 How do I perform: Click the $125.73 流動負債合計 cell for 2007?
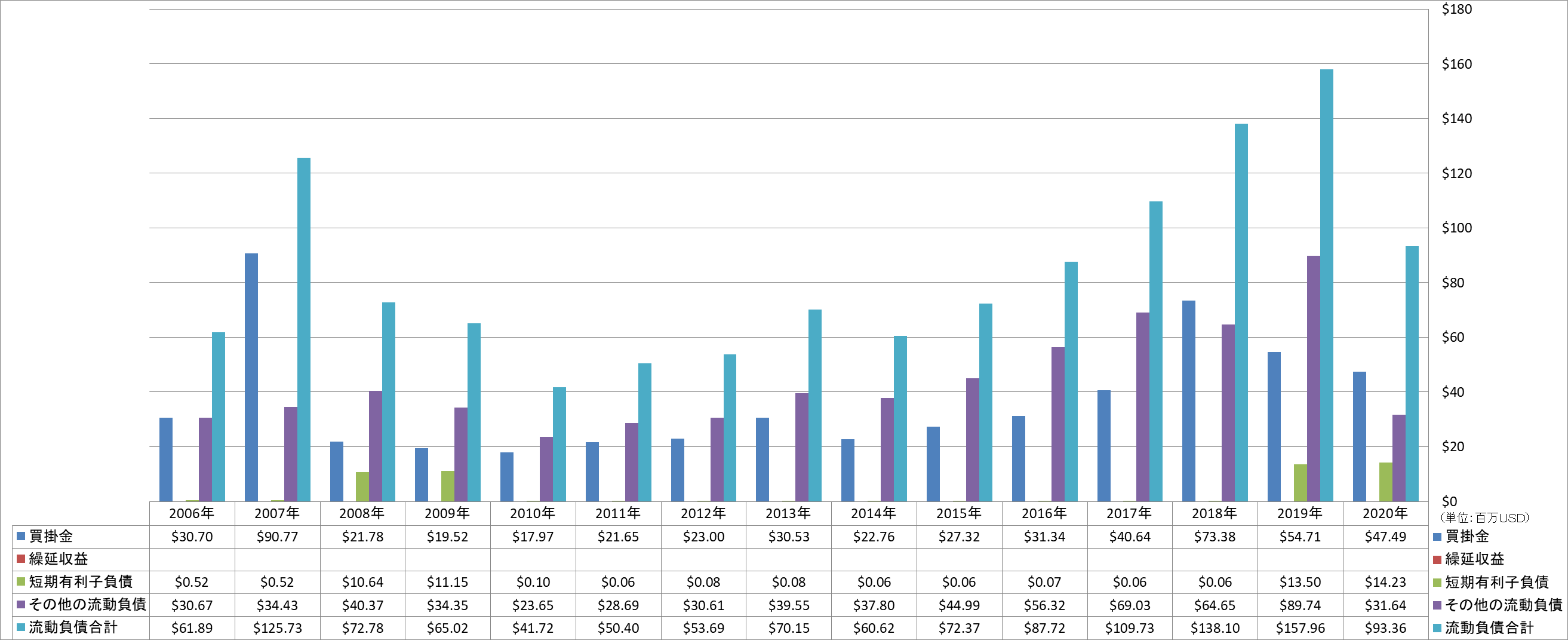(x=277, y=628)
